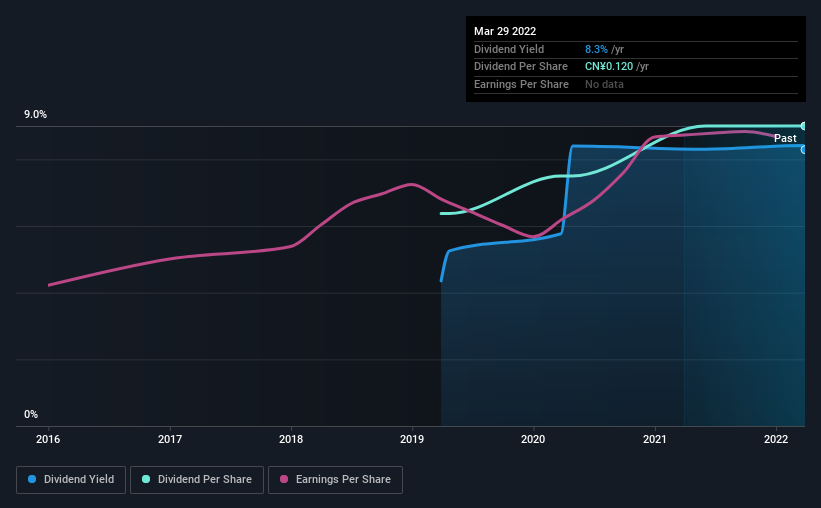Image resolution: width=821 pixels, height=508 pixels.
Task: Click the blue endpoint marker at chart edge
Action: click(x=804, y=150)
